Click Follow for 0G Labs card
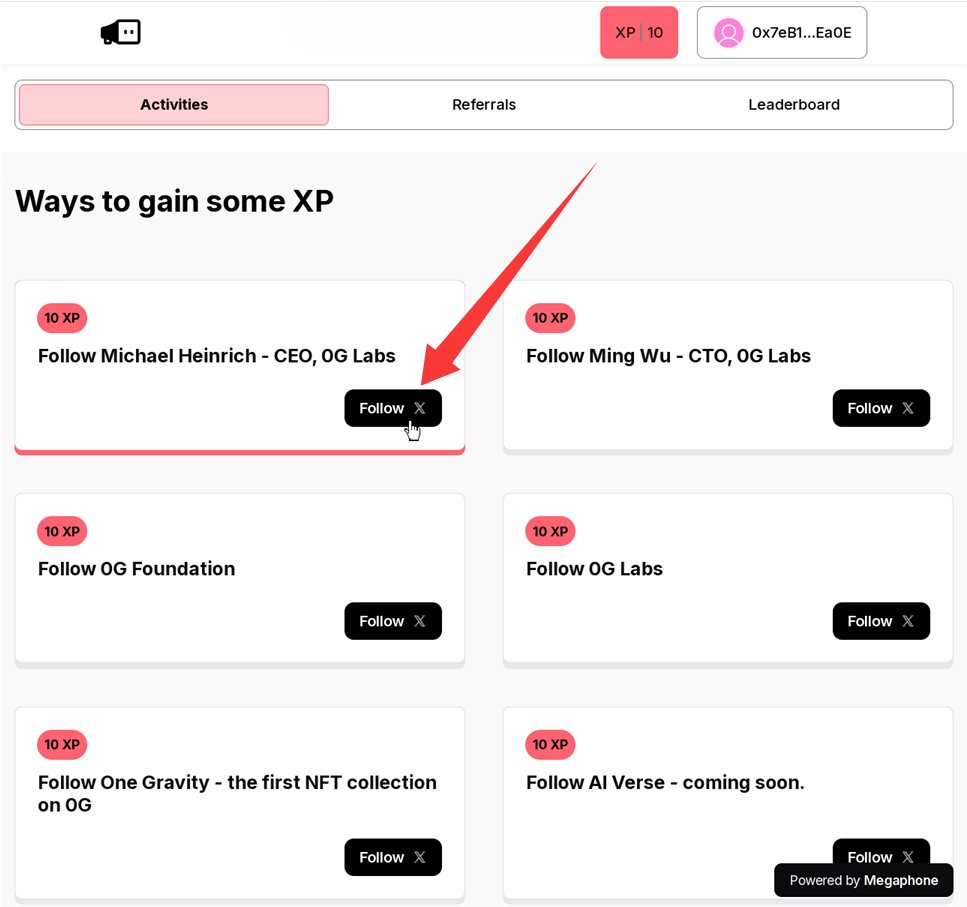 881,621
